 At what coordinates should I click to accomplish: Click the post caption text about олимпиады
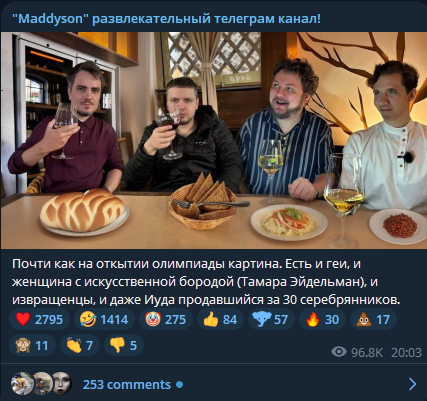pyautogui.click(x=206, y=282)
